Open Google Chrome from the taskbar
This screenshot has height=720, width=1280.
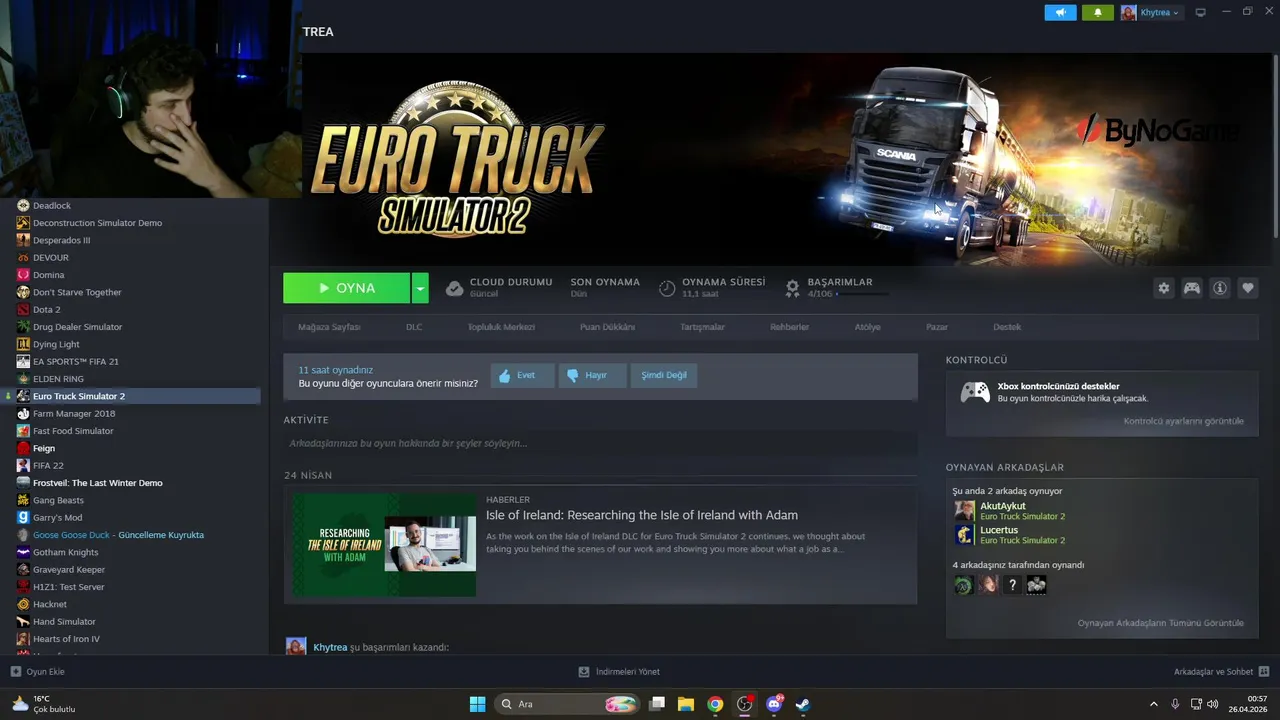tap(715, 704)
